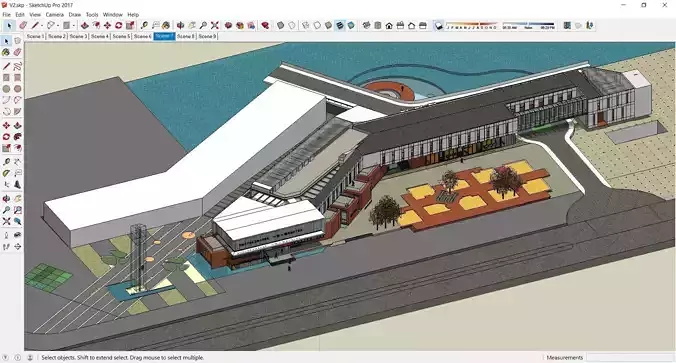Select the Axes tool
Screen dimensions: 676x363
(x=6, y=185)
